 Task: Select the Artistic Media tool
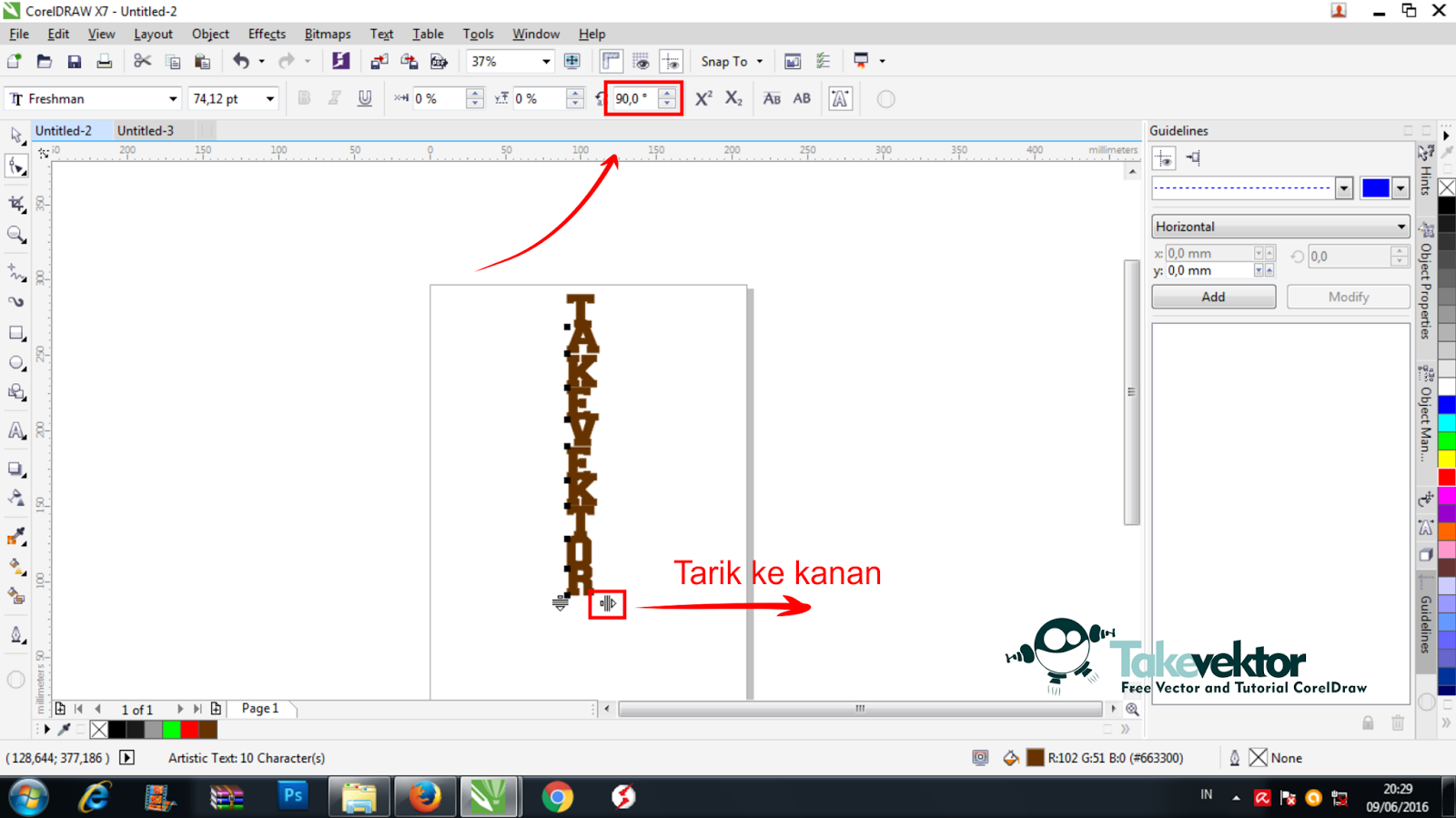[16, 302]
